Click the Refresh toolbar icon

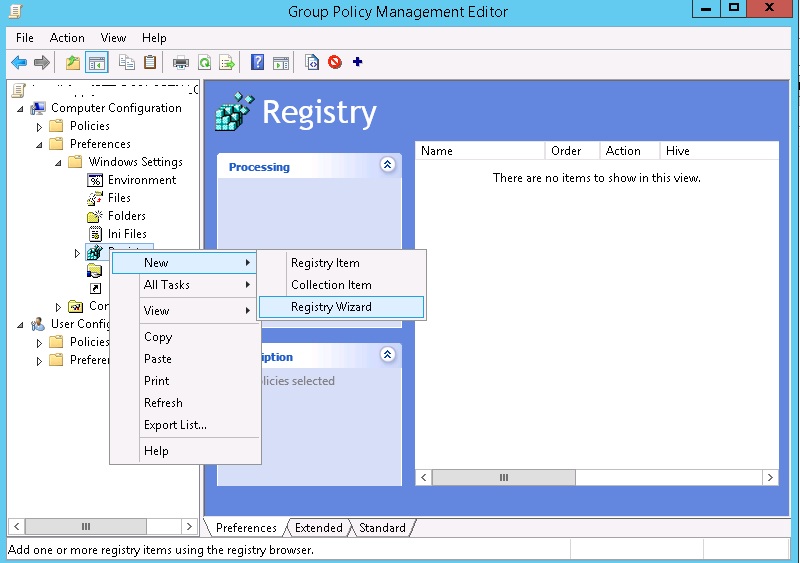pyautogui.click(x=204, y=62)
